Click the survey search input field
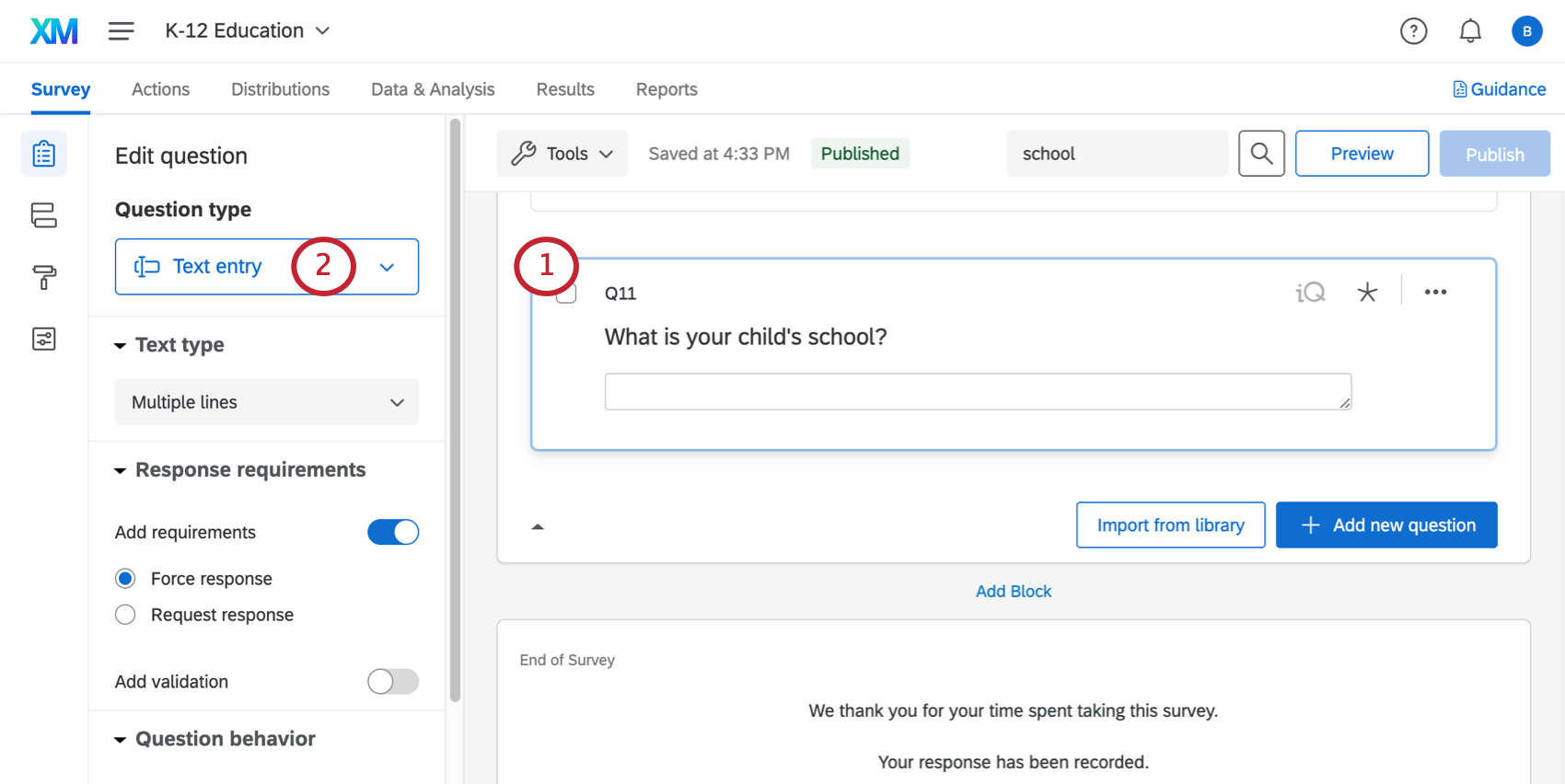1565x784 pixels. (x=1116, y=154)
